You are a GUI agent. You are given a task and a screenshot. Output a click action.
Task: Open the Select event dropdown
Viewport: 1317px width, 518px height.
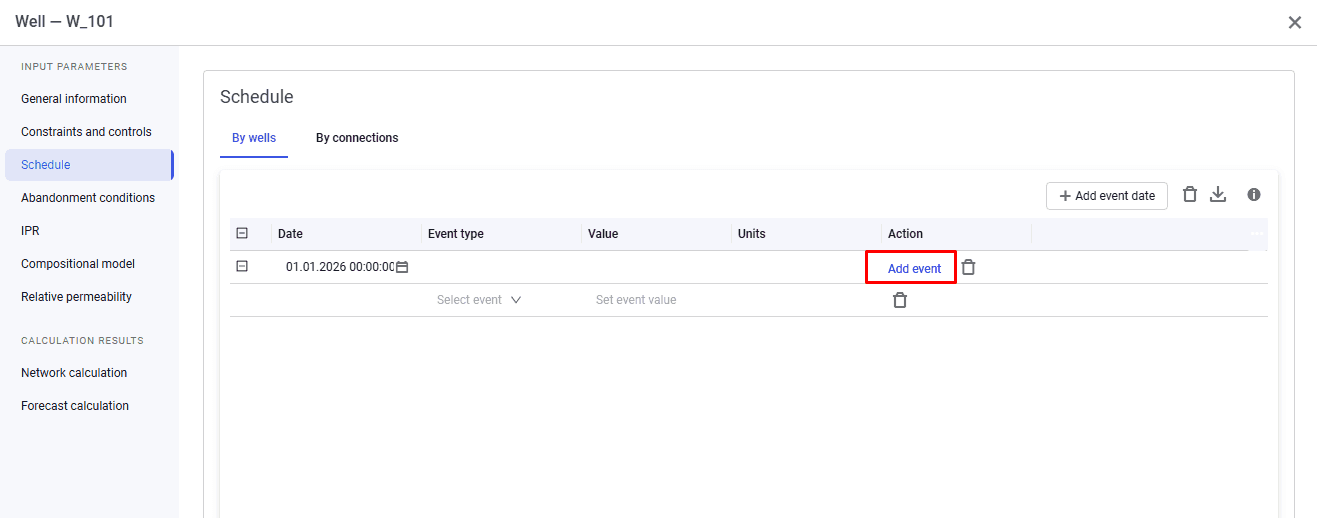[479, 300]
